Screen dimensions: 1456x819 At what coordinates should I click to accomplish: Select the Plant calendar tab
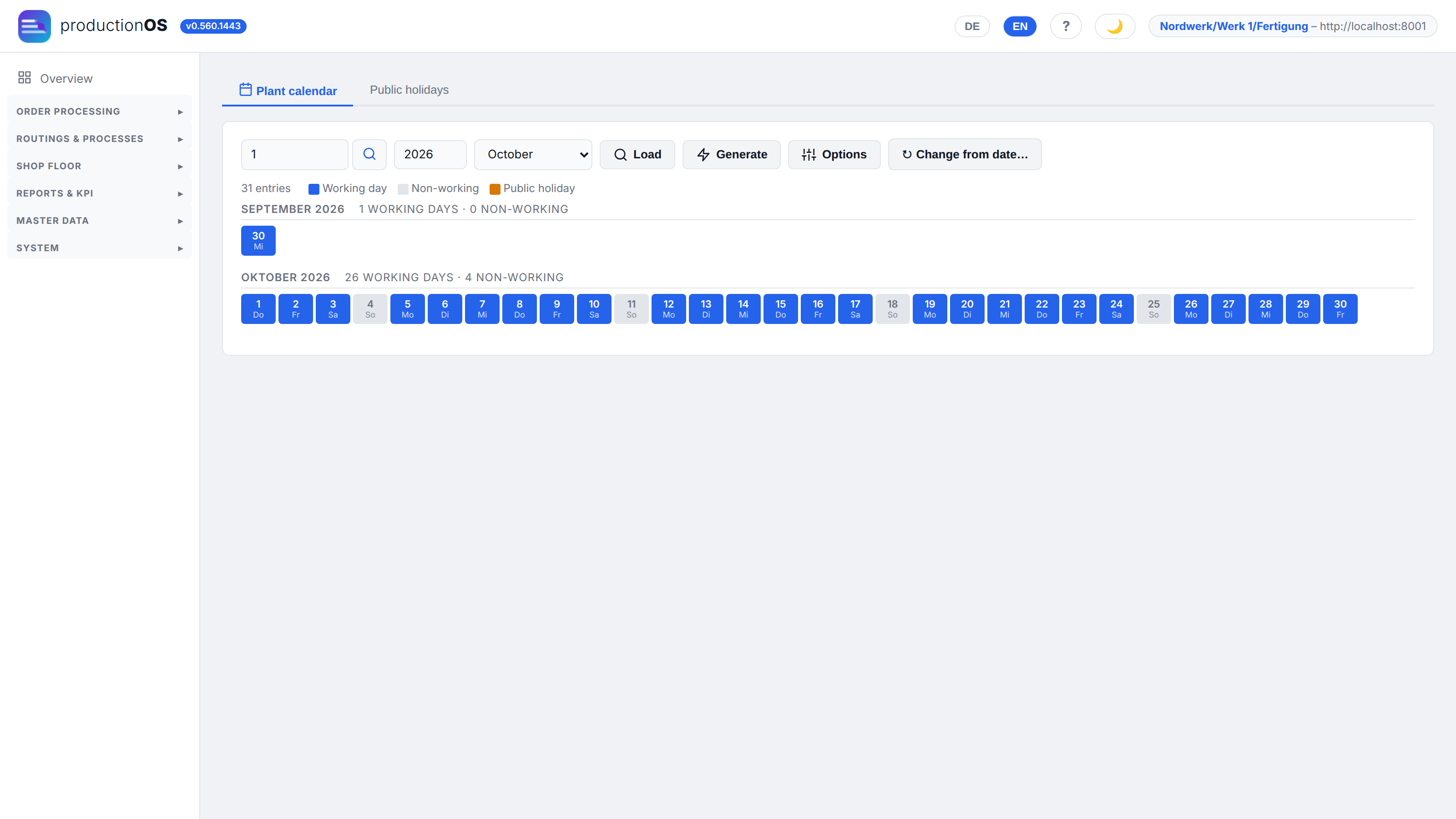click(288, 91)
